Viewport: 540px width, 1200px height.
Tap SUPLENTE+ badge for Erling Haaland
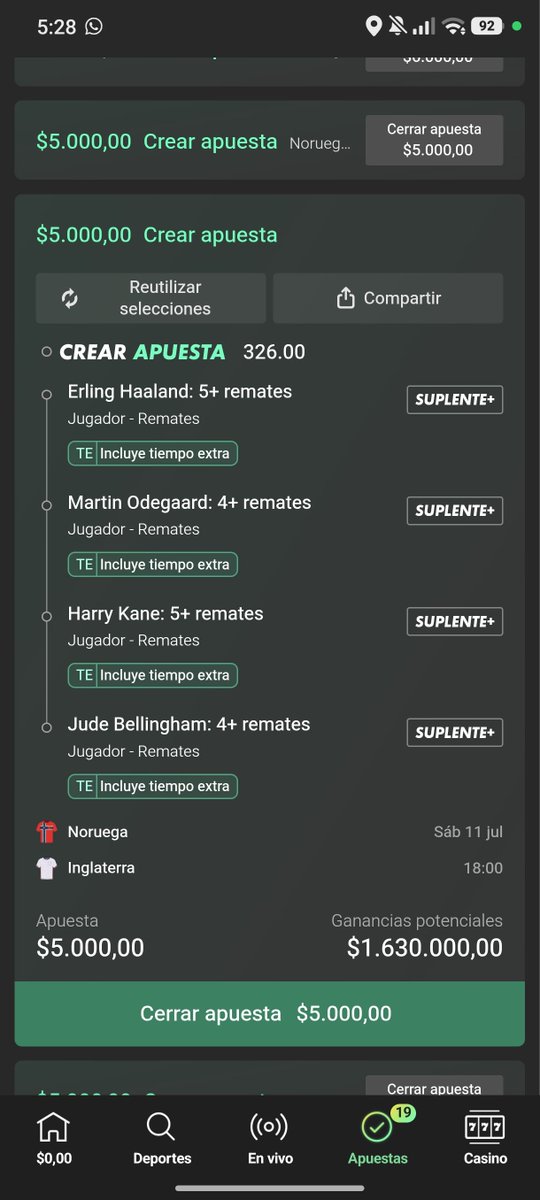[454, 400]
